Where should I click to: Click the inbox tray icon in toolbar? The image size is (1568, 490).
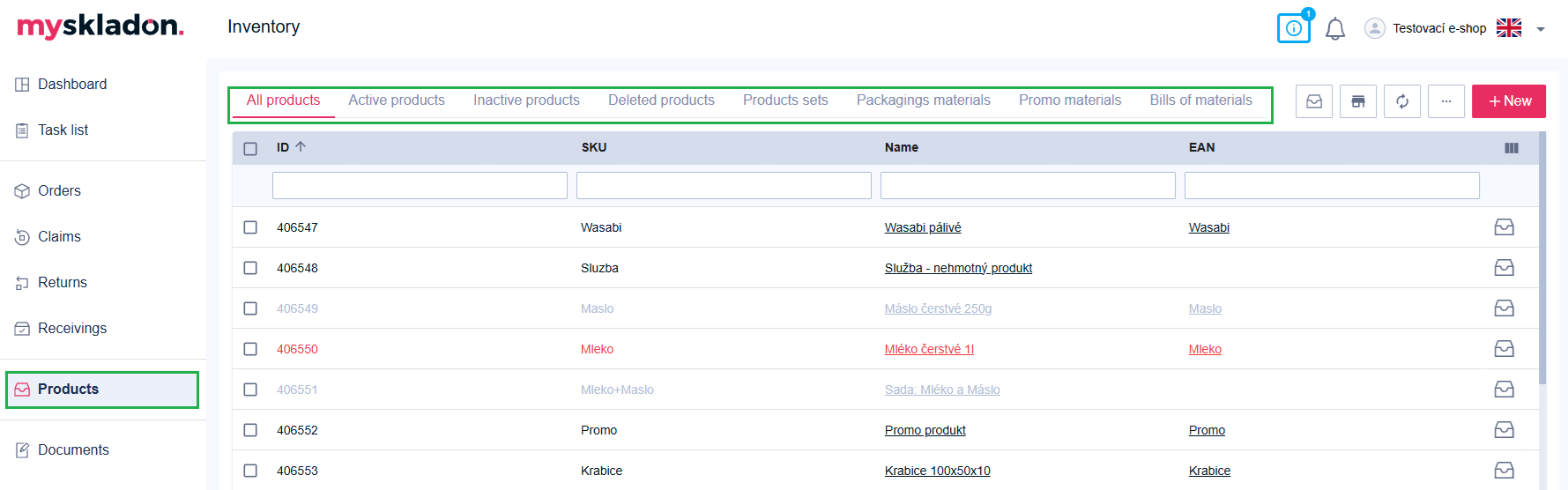(x=1314, y=101)
